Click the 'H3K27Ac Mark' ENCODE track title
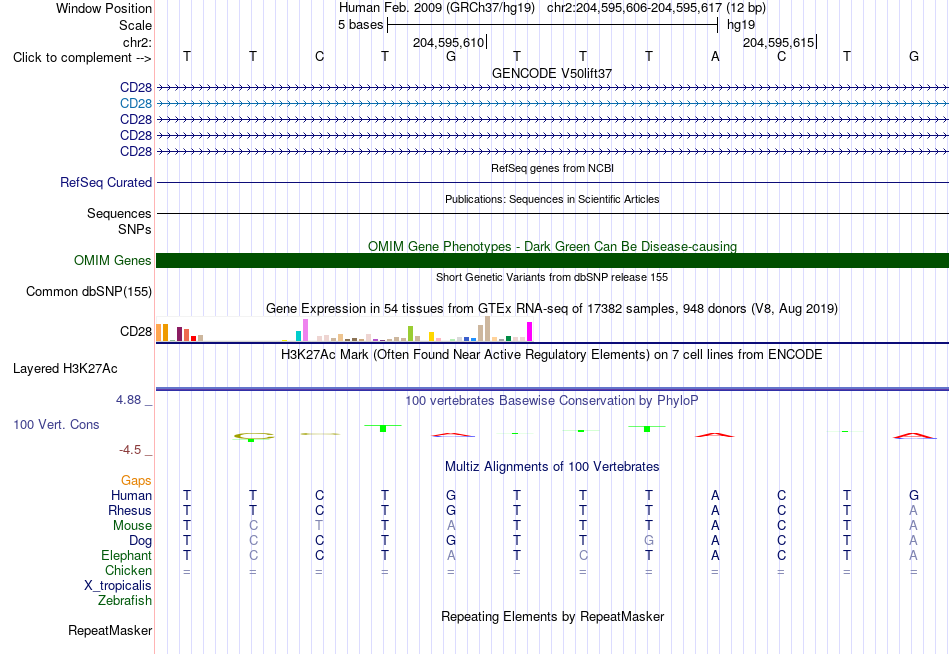 pos(552,355)
